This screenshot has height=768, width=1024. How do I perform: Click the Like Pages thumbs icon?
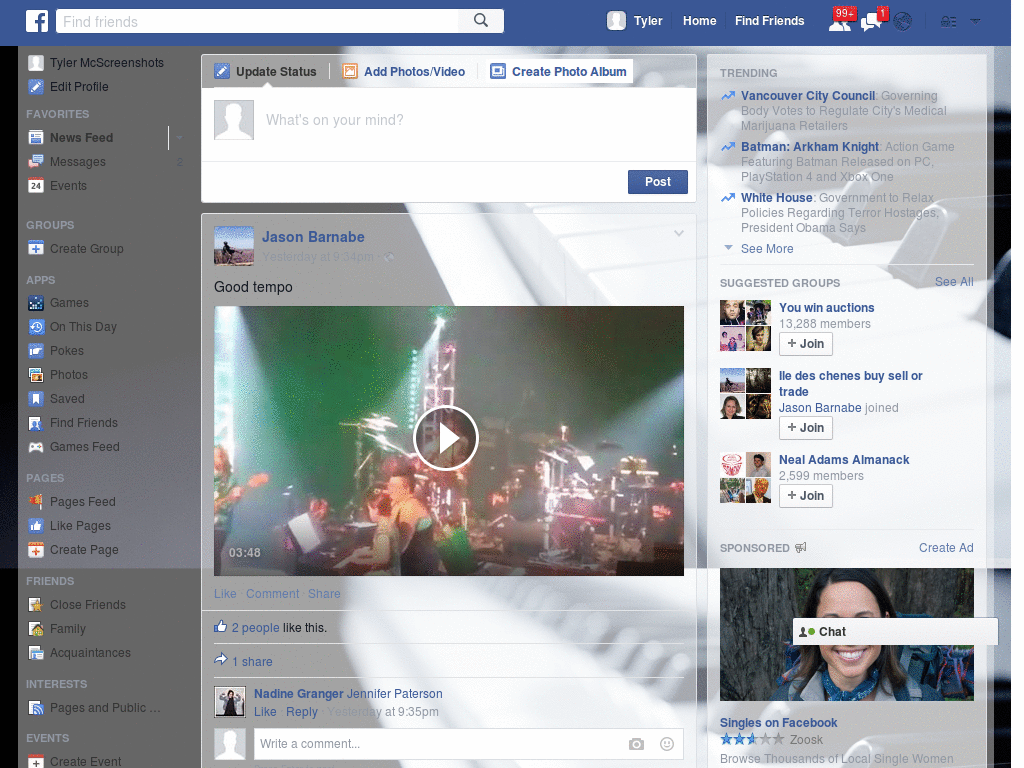[36, 526]
